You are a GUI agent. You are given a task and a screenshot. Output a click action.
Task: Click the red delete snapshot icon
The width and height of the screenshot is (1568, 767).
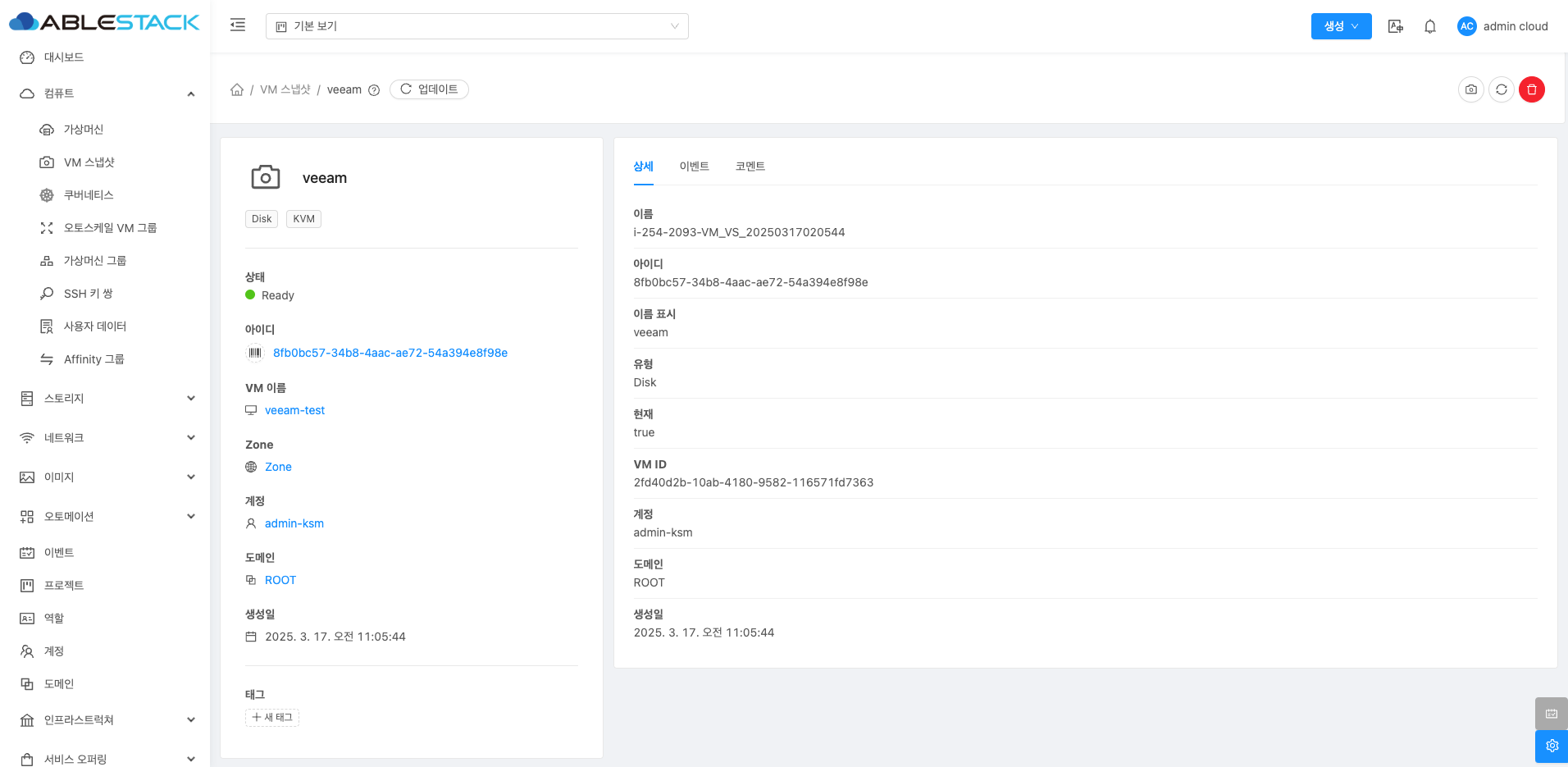(x=1531, y=89)
